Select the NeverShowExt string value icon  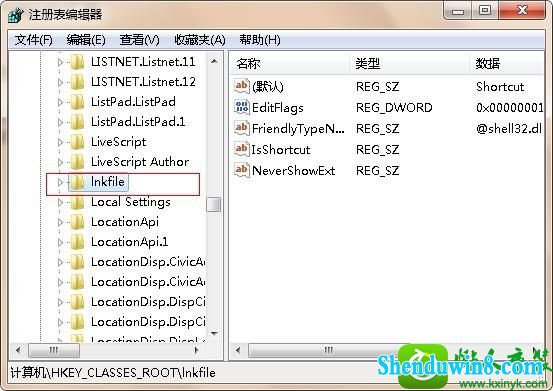click(242, 170)
